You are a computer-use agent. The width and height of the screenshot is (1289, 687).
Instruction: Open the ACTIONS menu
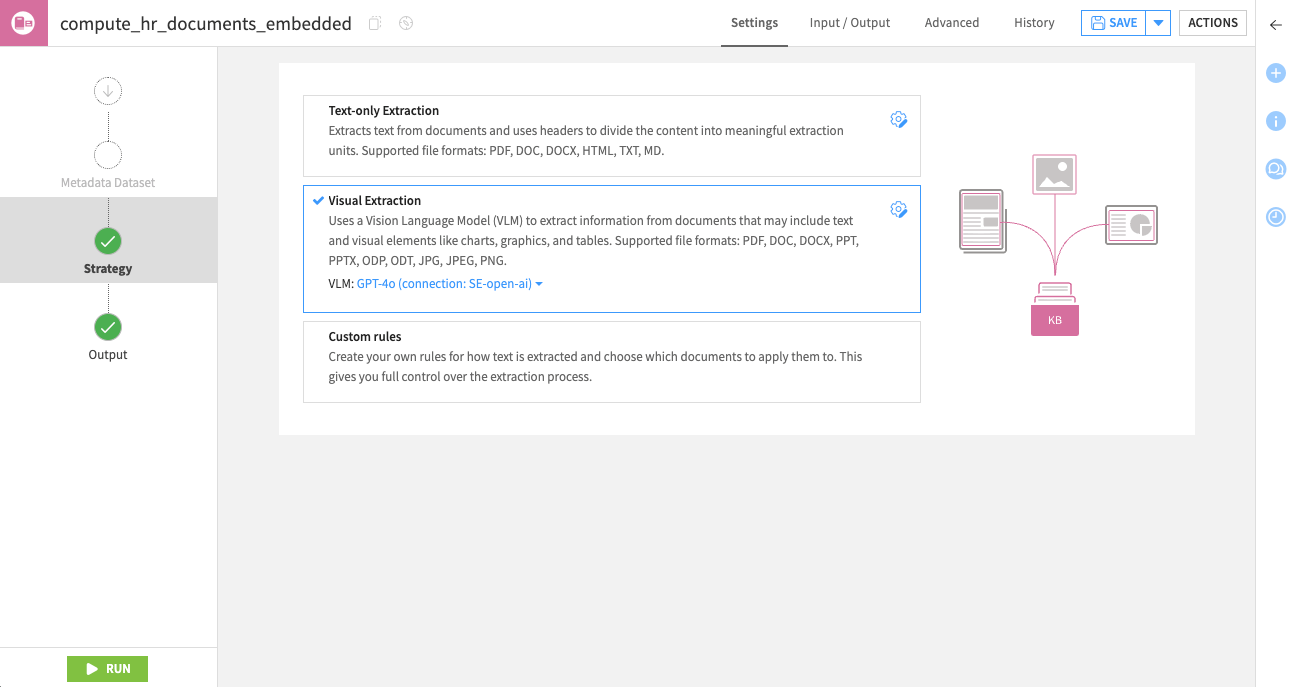[x=1212, y=23]
